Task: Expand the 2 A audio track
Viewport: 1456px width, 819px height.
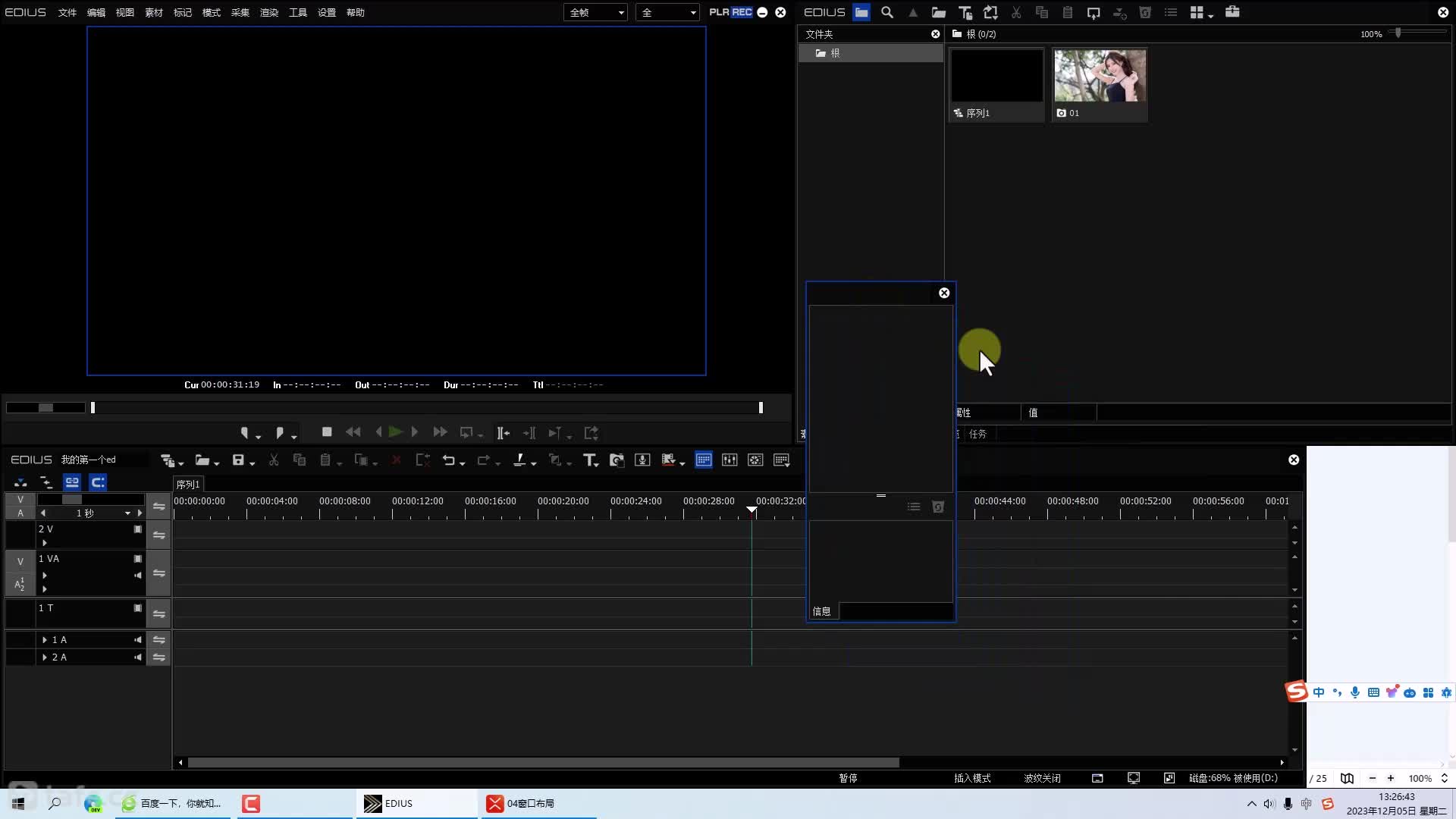Action: pyautogui.click(x=45, y=657)
